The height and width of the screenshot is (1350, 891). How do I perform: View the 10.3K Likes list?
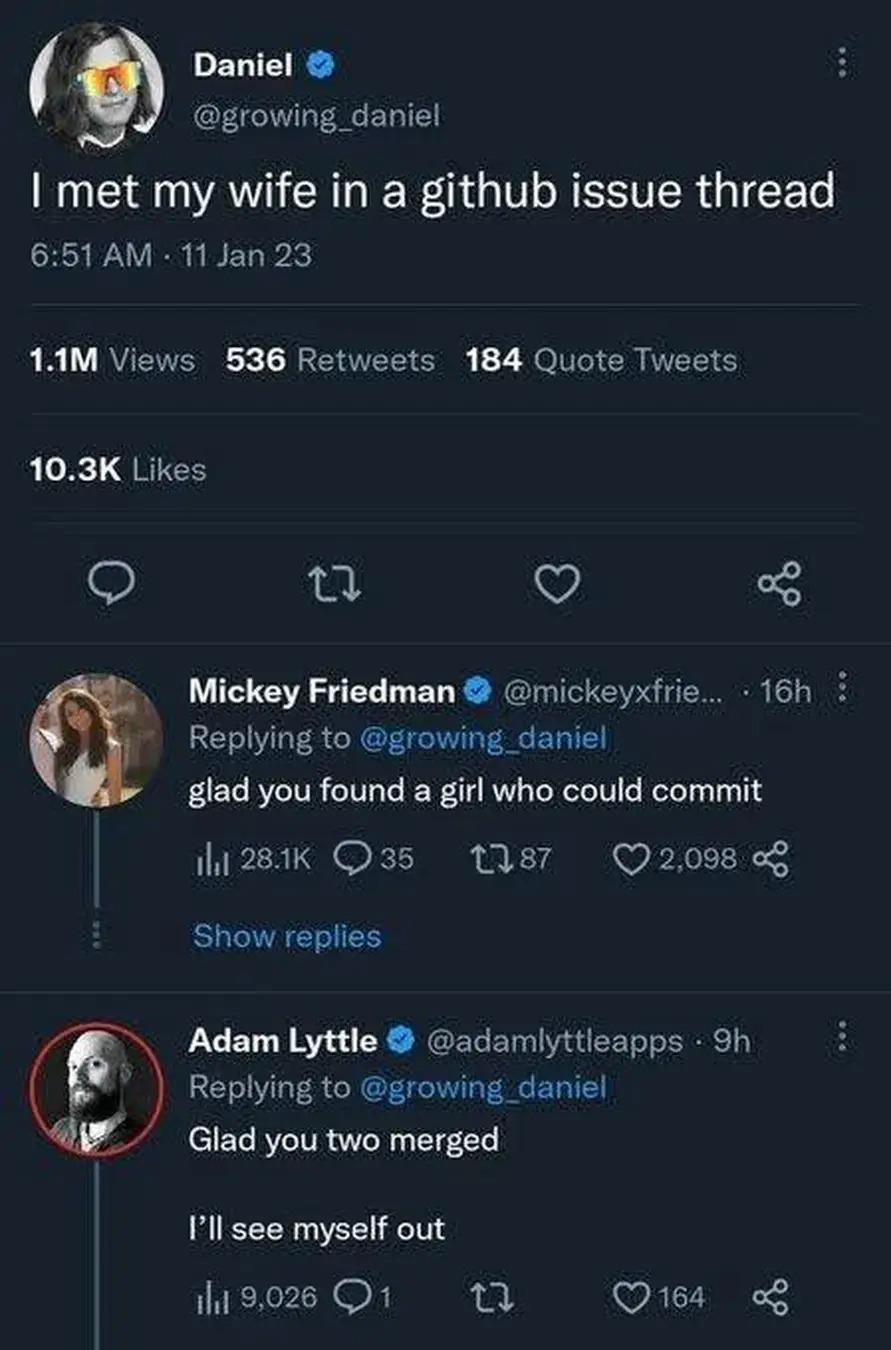(118, 469)
